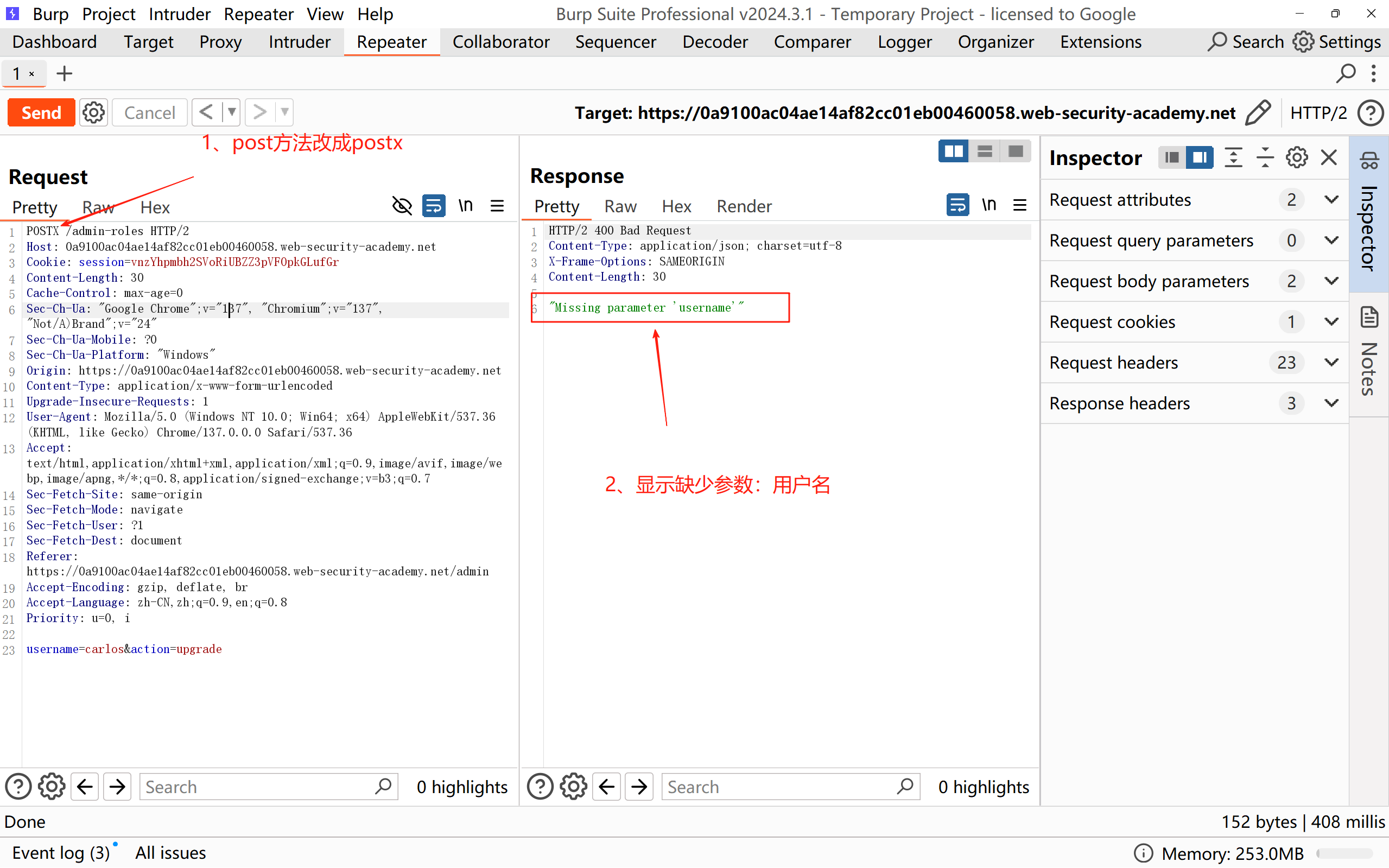Open the Event log link
Image resolution: width=1389 pixels, height=868 pixels.
[x=60, y=852]
